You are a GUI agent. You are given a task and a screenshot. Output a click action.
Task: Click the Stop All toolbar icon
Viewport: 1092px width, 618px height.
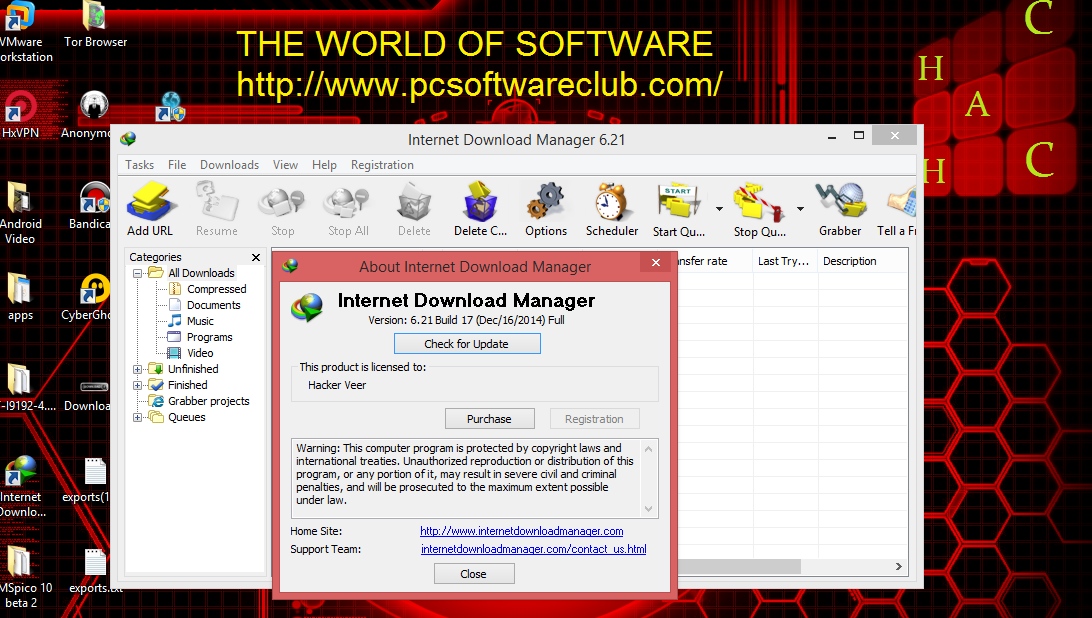348,208
